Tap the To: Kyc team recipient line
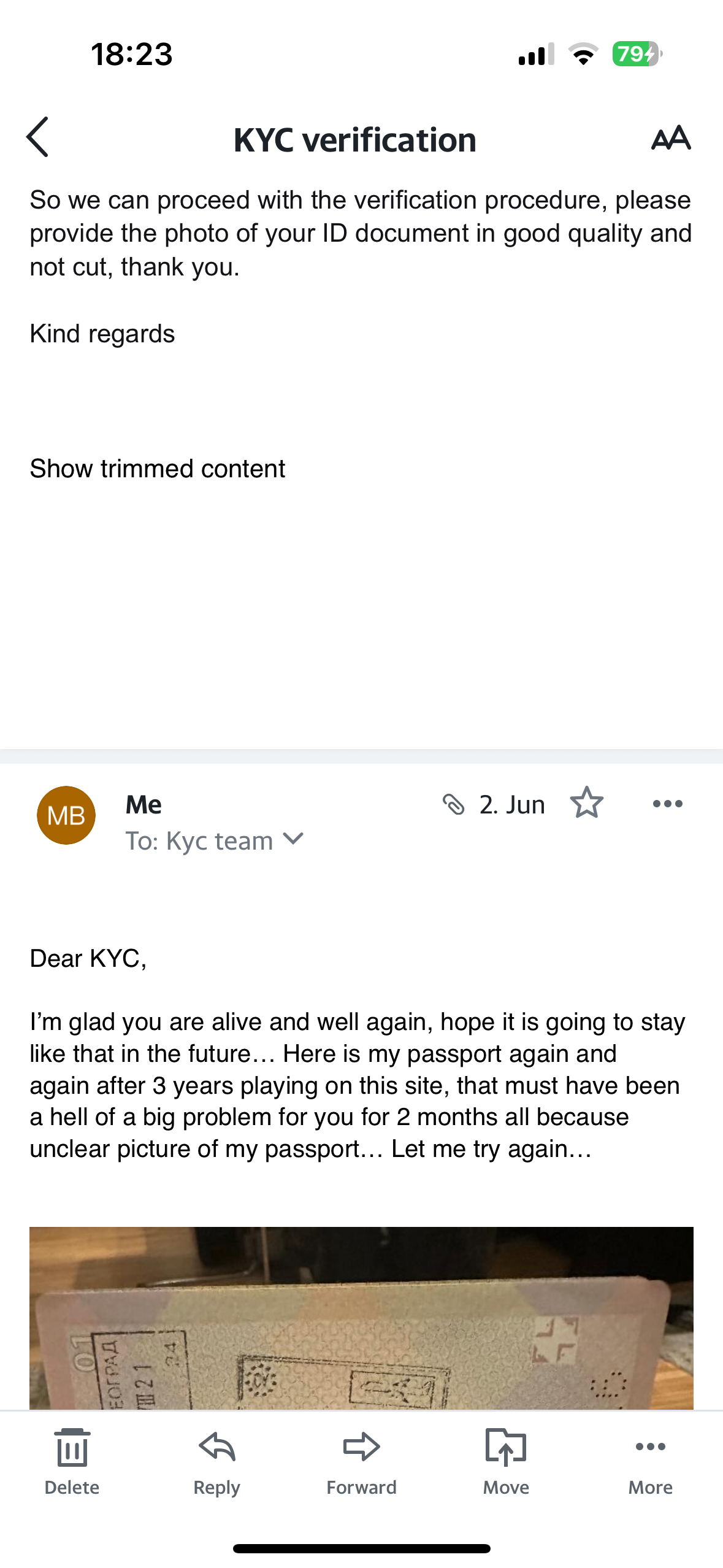723x1568 pixels. (199, 841)
